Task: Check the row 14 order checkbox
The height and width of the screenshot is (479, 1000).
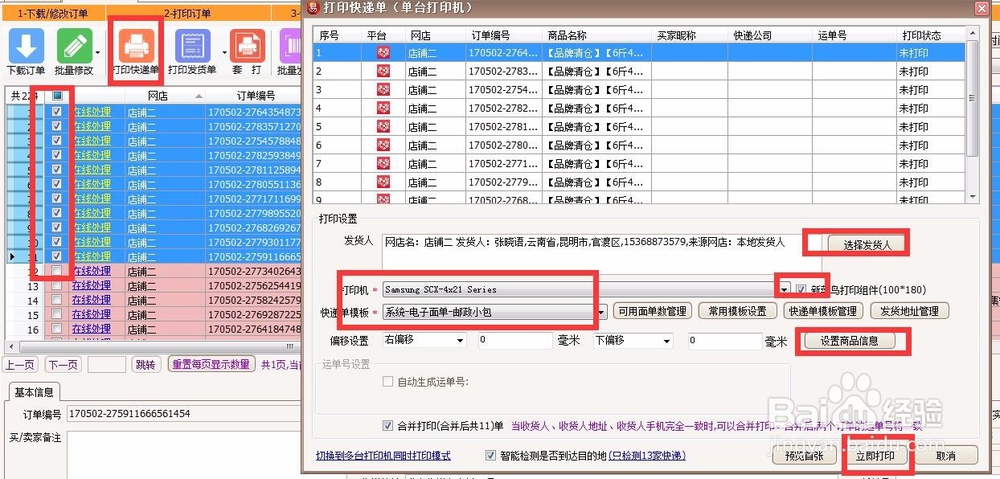Action: point(57,300)
